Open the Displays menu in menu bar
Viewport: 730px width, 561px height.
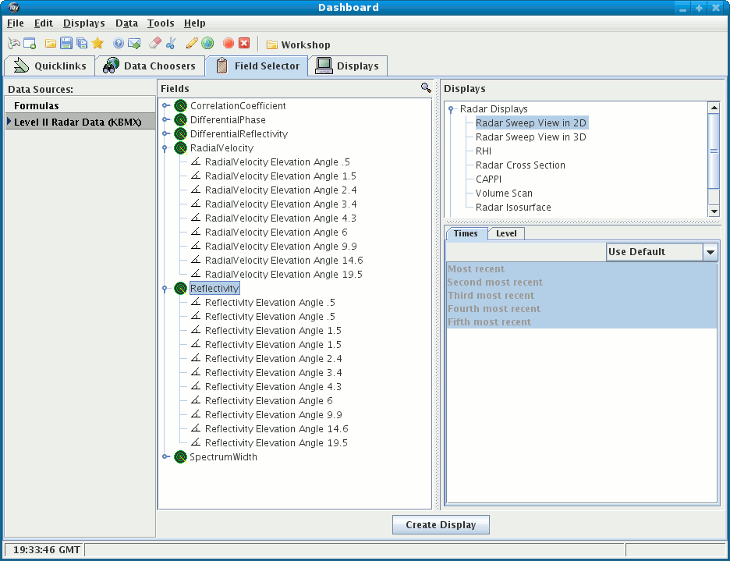(83, 23)
